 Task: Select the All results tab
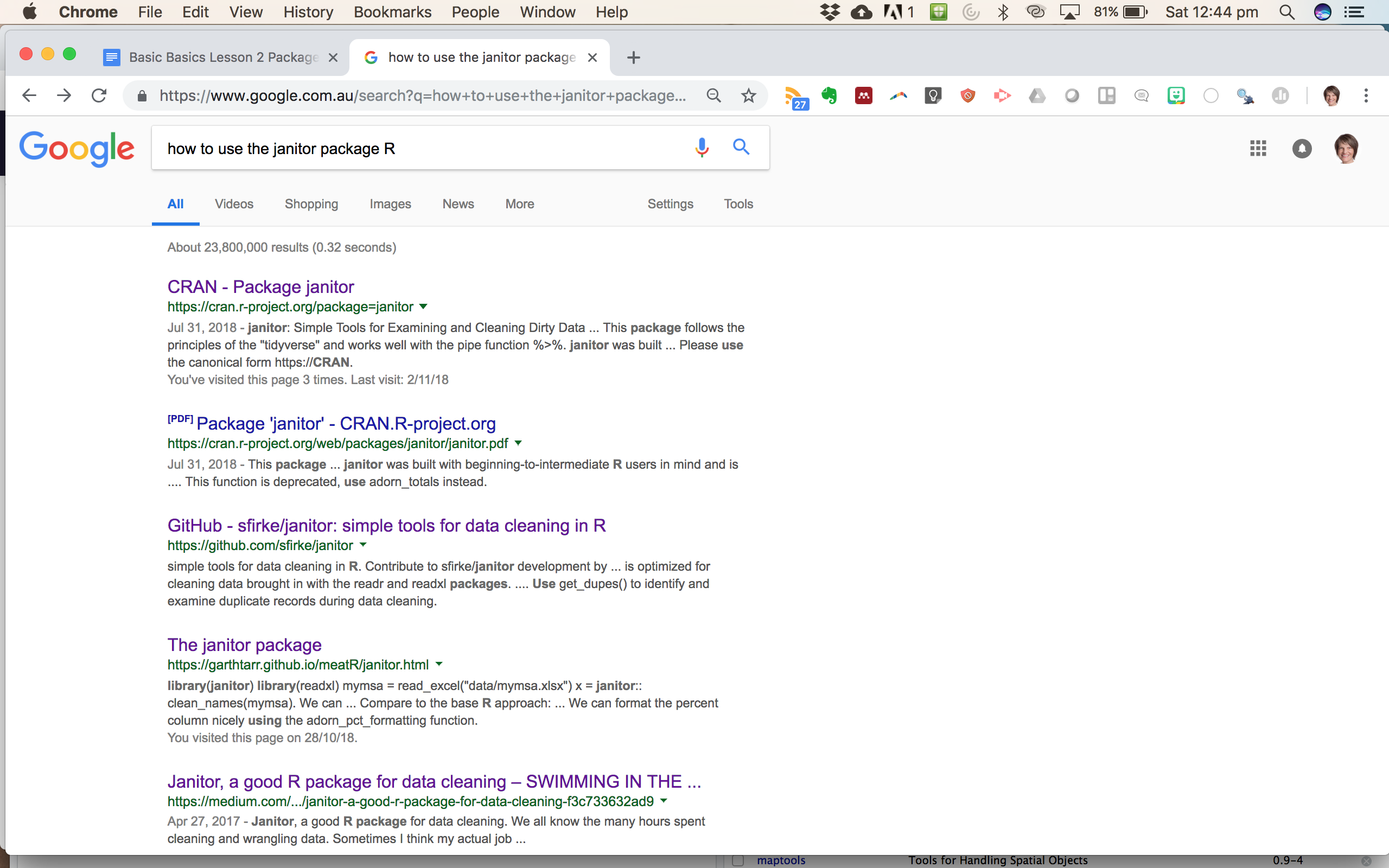pos(176,204)
